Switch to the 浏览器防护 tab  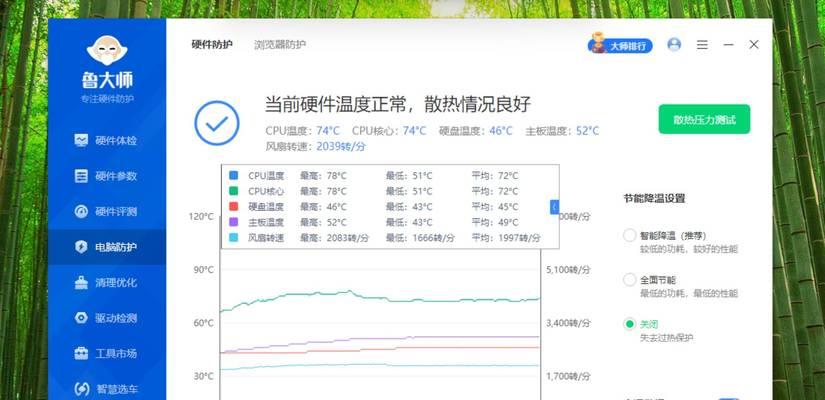pyautogui.click(x=280, y=45)
